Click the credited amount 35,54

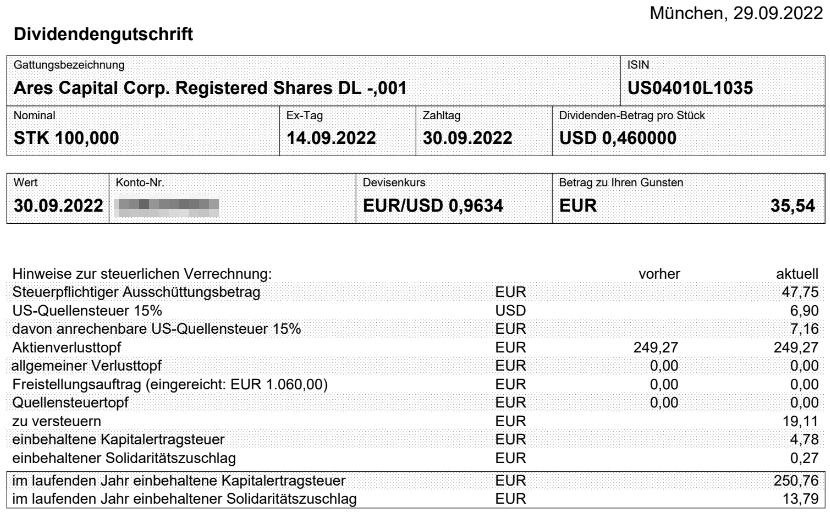(x=792, y=206)
